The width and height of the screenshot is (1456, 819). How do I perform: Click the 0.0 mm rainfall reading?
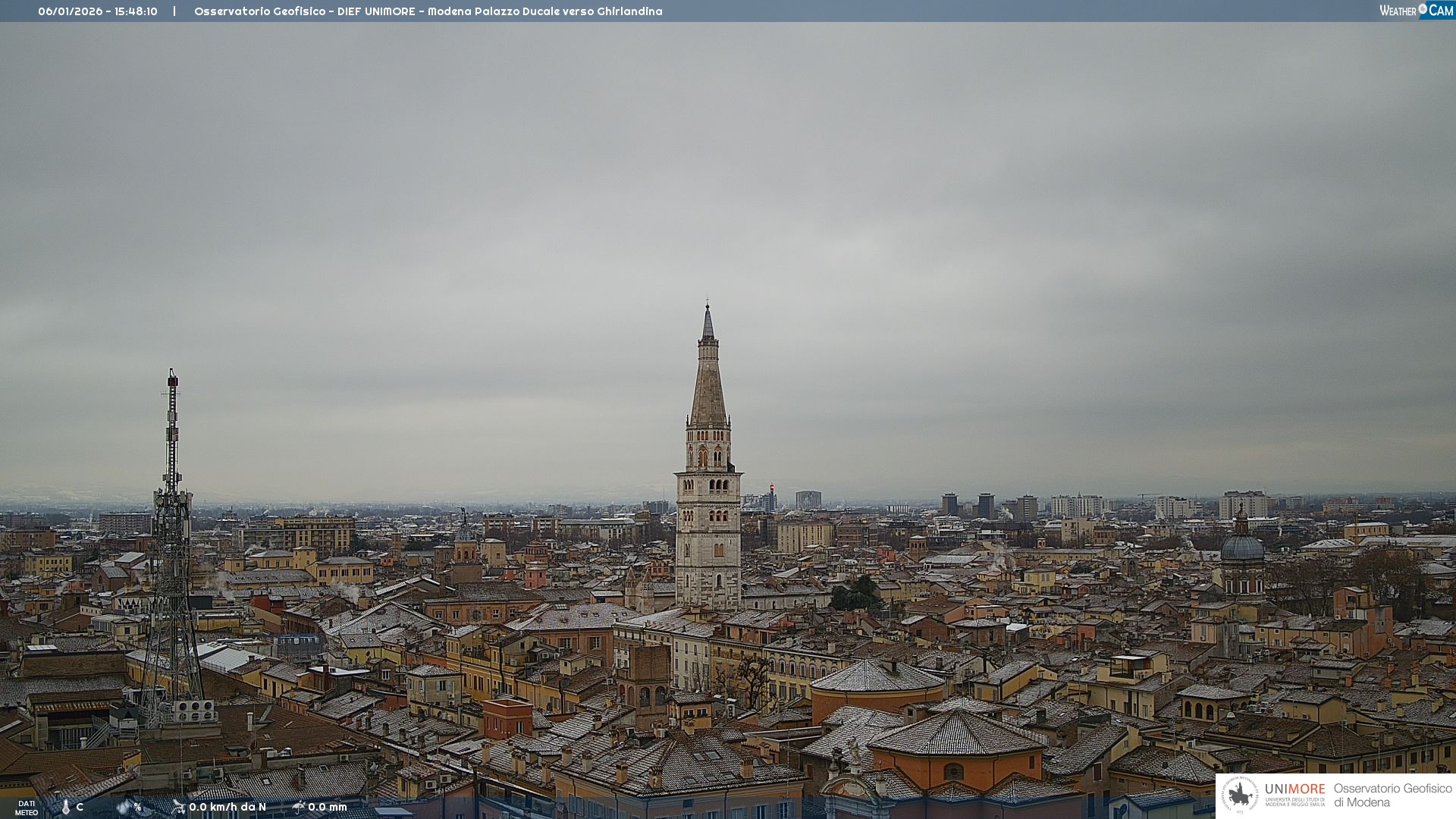(328, 807)
